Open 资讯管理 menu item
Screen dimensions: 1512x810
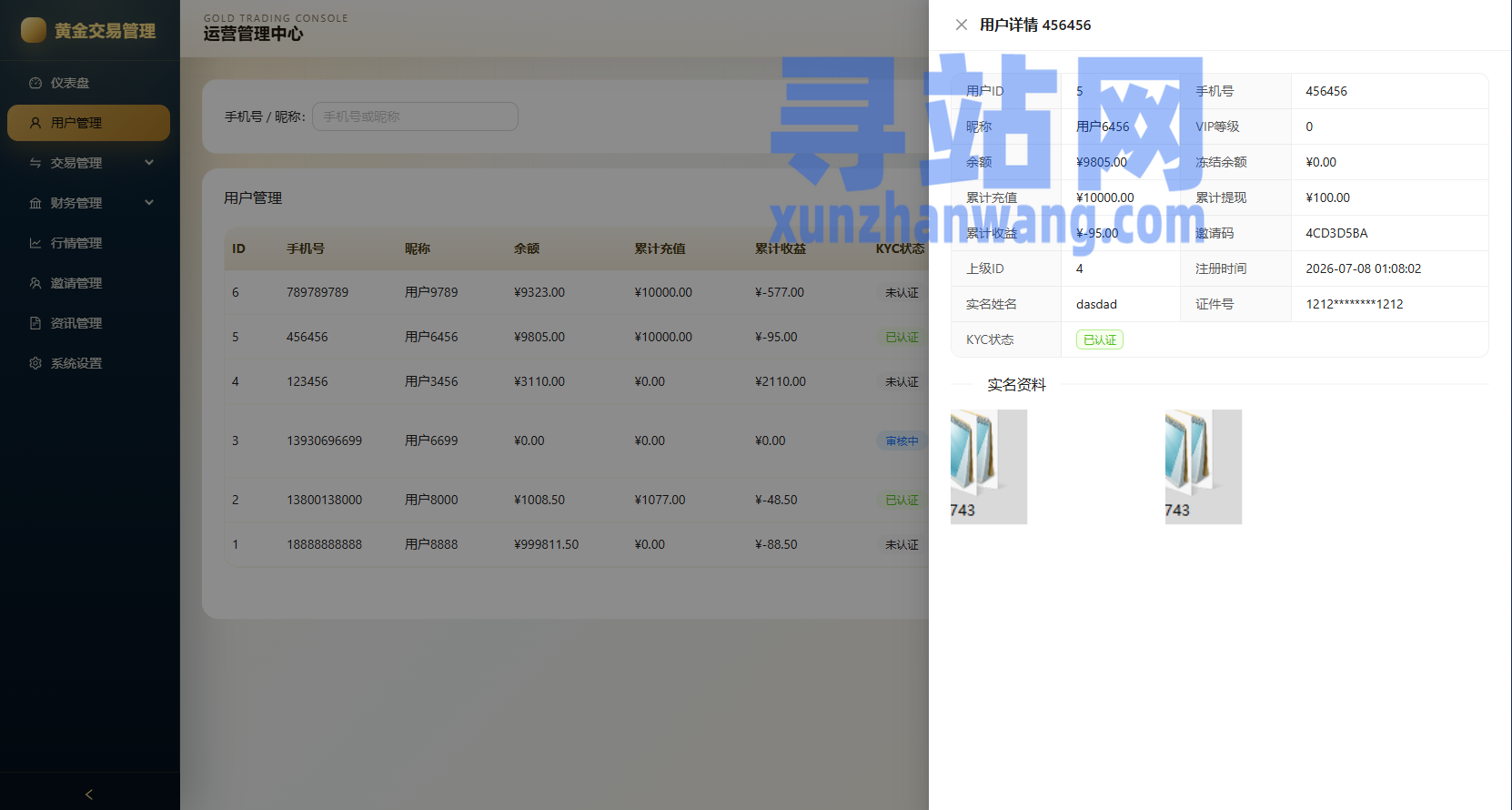[88, 323]
